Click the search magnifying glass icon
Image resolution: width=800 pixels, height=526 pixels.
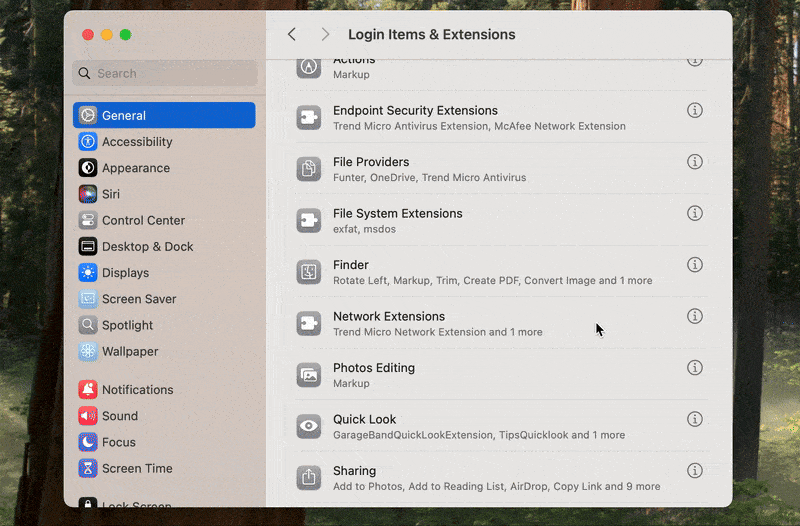pyautogui.click(x=84, y=73)
